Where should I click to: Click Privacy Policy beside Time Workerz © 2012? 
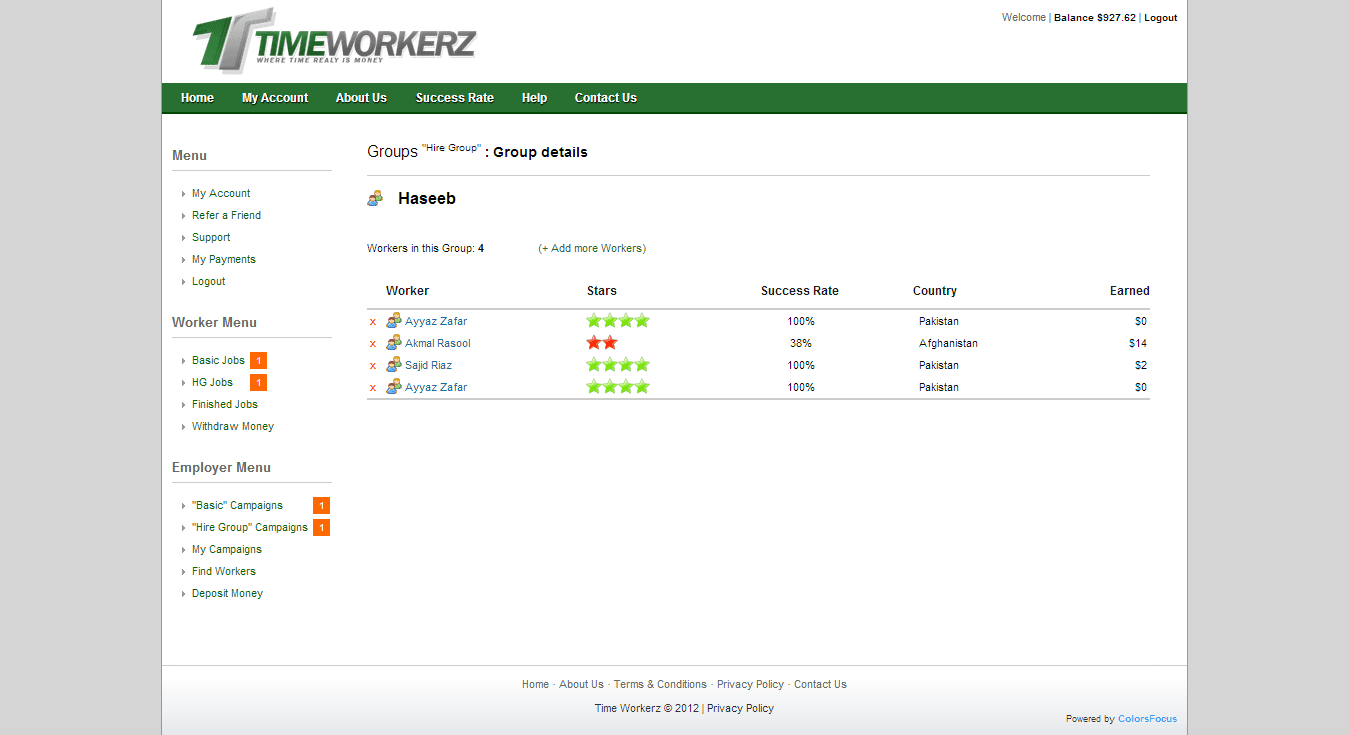click(740, 709)
